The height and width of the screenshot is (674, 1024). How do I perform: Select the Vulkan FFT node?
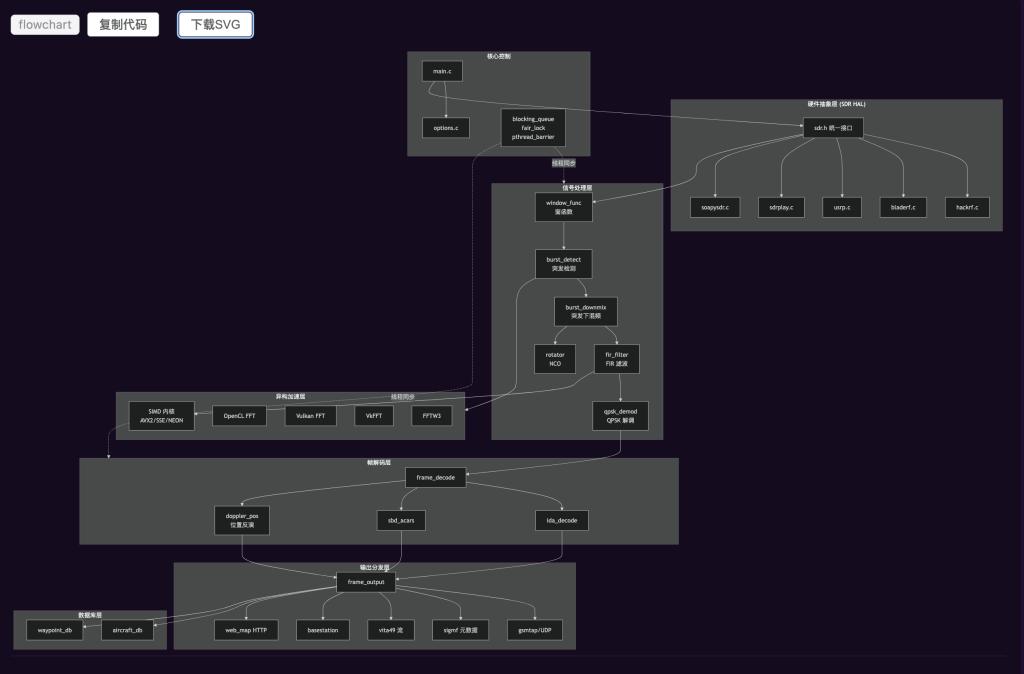tap(311, 416)
